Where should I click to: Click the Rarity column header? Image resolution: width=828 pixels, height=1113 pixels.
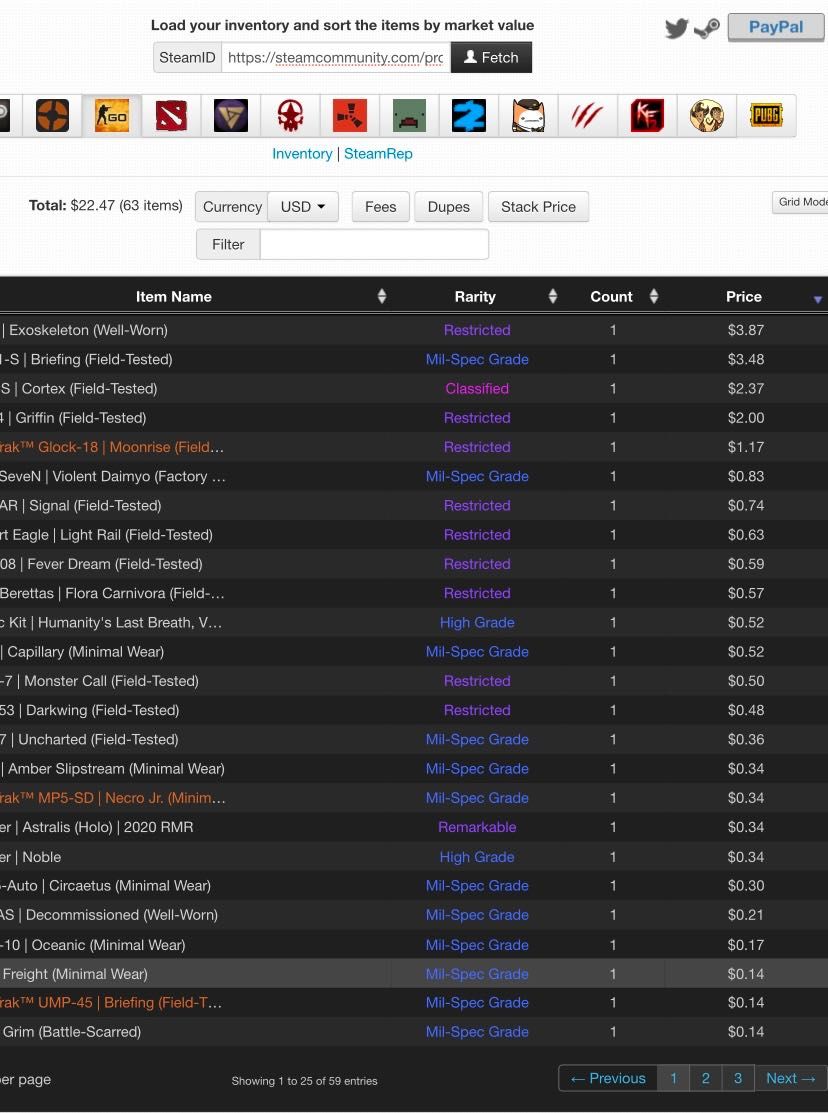point(475,297)
